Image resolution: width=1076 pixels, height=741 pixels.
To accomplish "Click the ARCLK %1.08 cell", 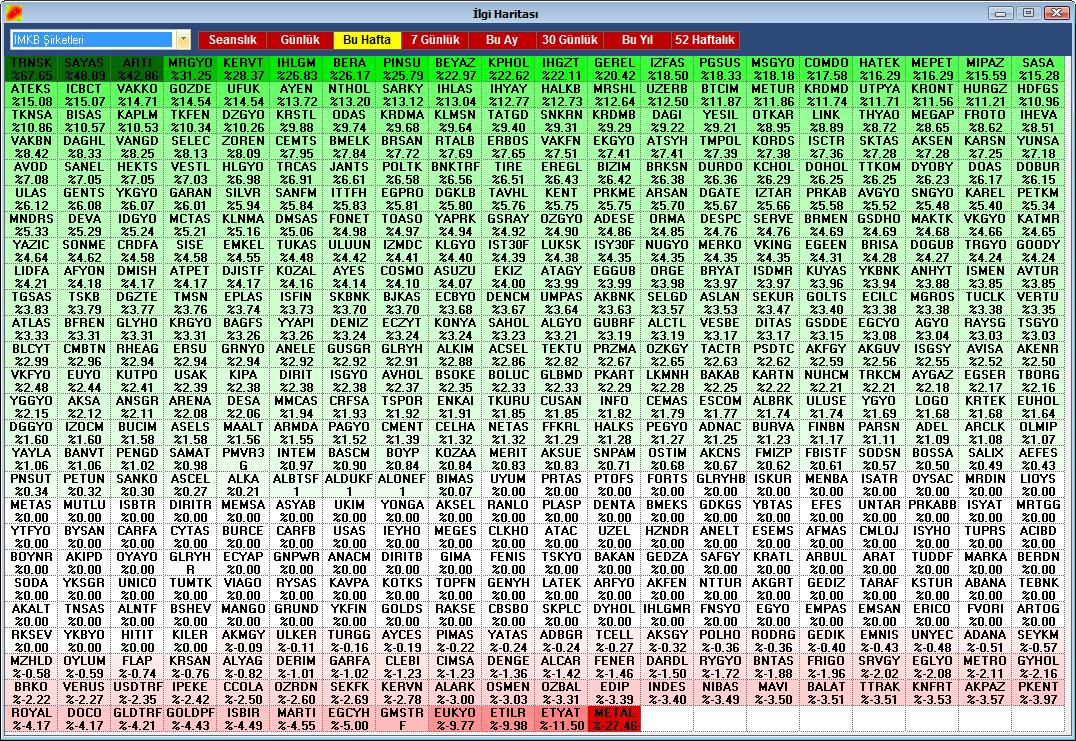I will click(985, 433).
